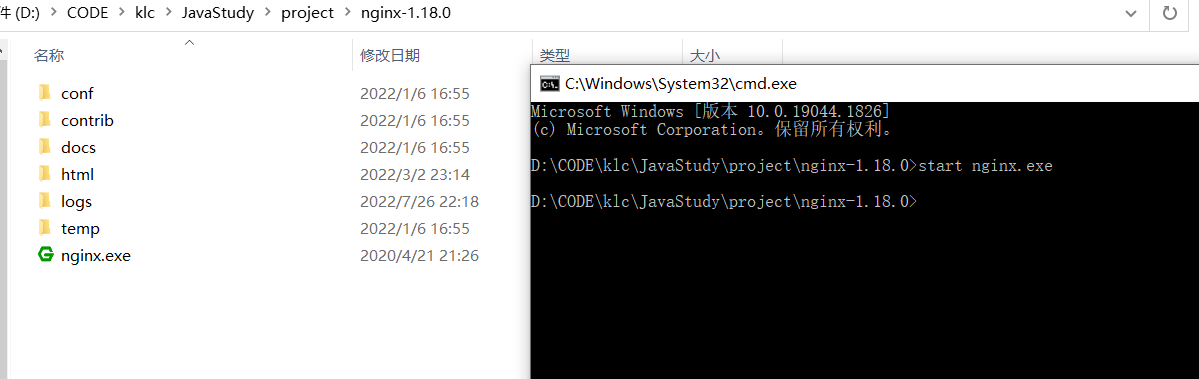Click the green nginx.exe file icon
This screenshot has width=1199, height=379.
46,254
